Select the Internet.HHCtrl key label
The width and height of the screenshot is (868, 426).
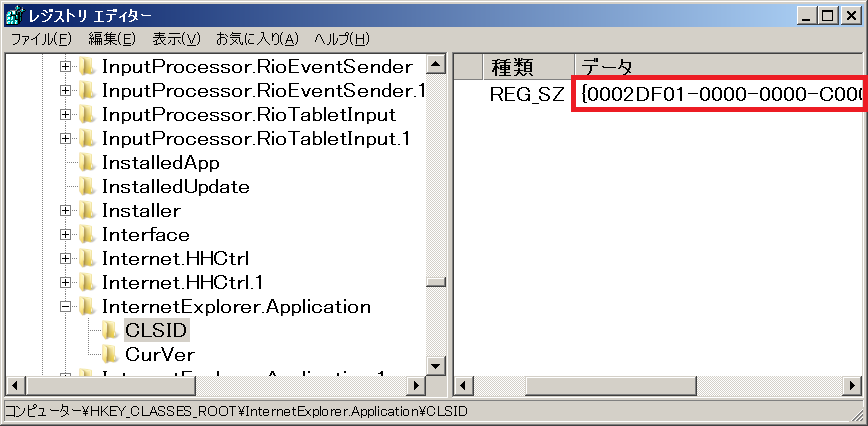(x=175, y=258)
